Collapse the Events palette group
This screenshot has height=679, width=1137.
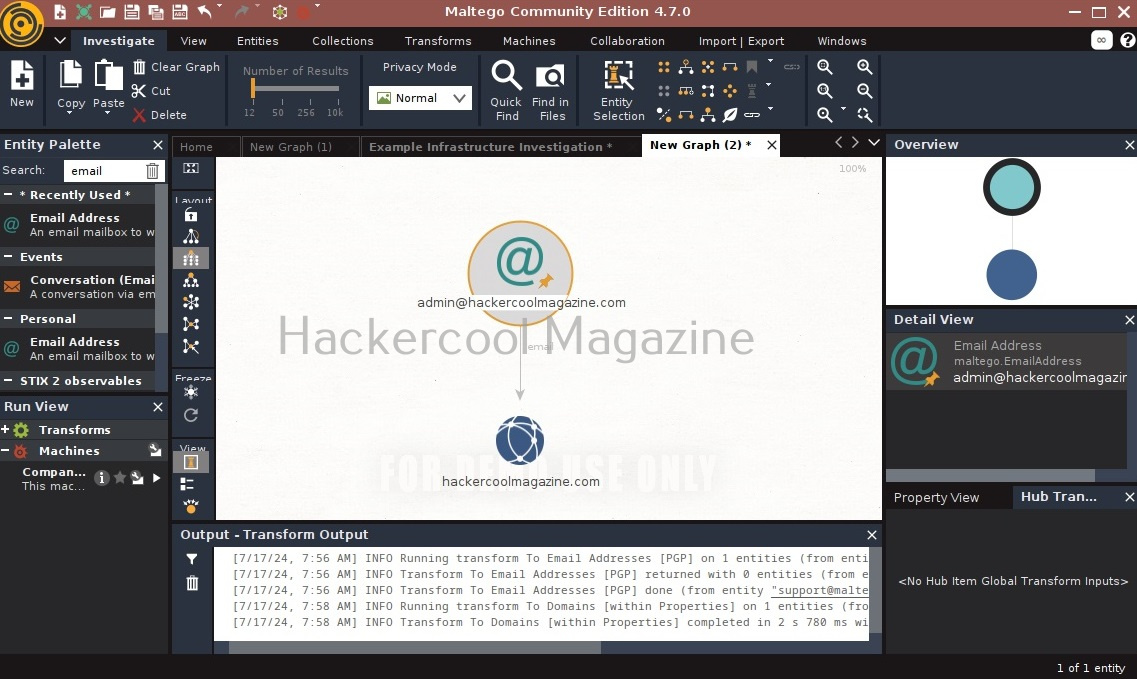8,257
